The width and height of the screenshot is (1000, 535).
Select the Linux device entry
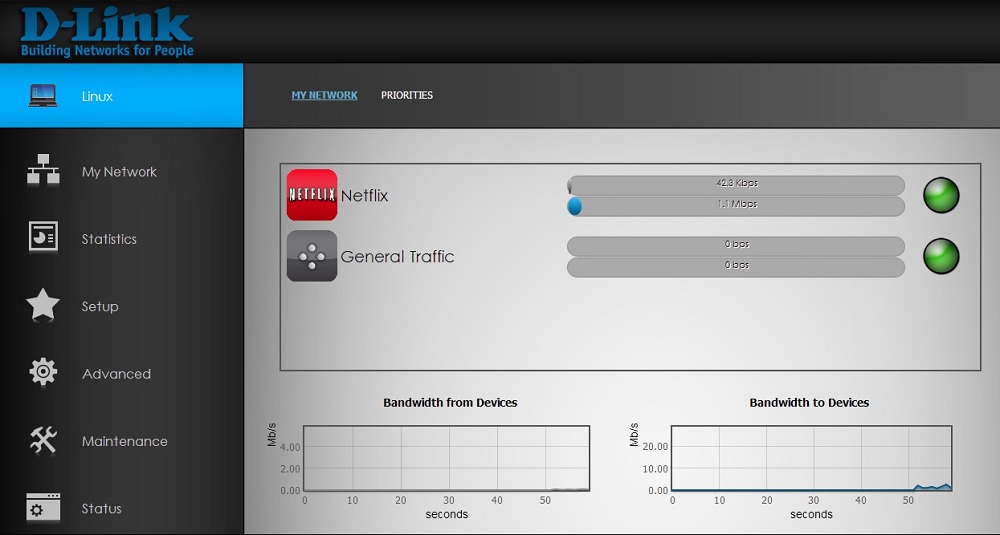click(121, 96)
